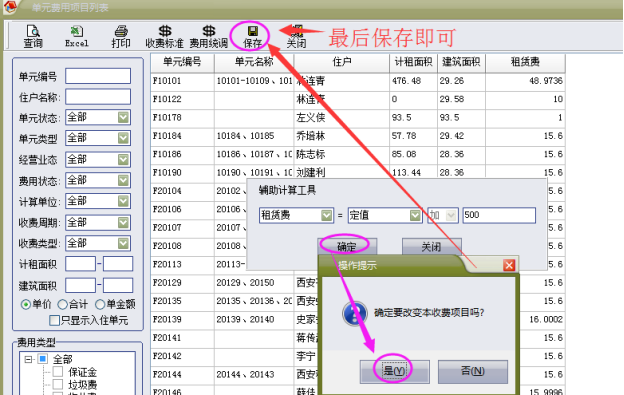Open the 收费类型 dropdown
624x395 pixels.
coord(123,243)
